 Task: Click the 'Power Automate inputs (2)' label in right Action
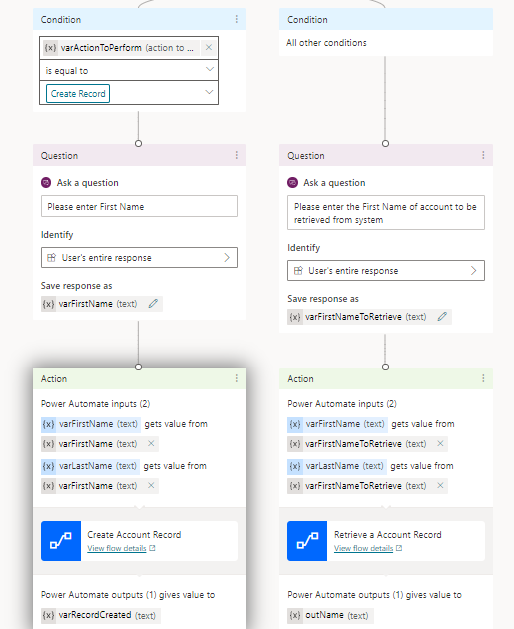point(342,404)
